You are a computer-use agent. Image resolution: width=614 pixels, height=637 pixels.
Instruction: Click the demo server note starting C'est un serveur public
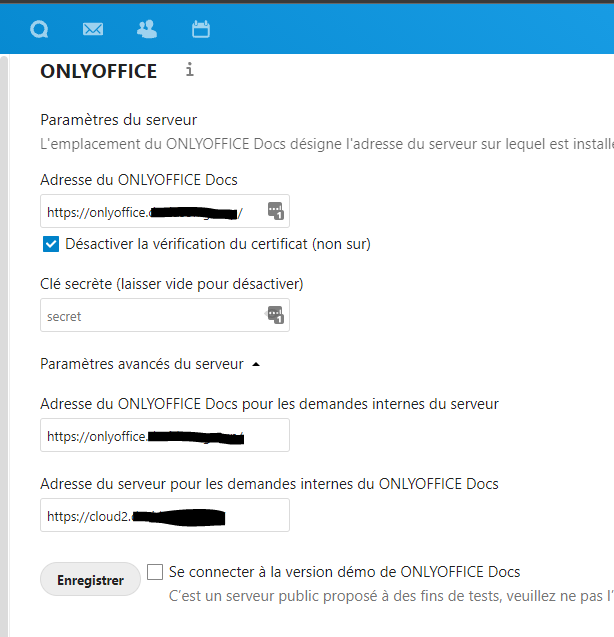tap(391, 596)
